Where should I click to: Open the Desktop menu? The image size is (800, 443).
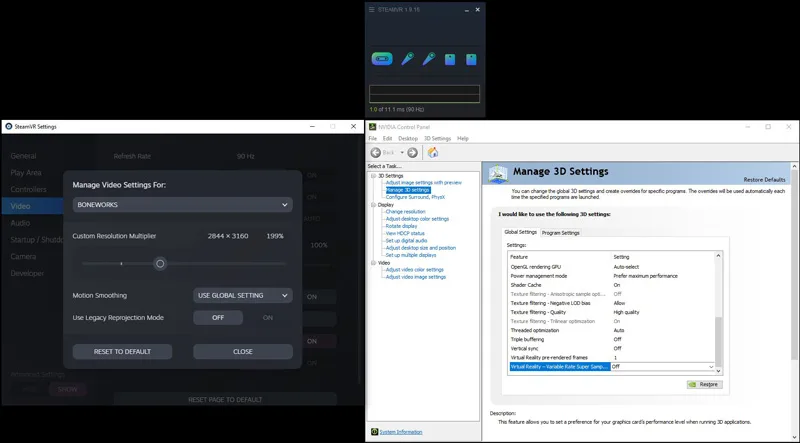(408, 138)
